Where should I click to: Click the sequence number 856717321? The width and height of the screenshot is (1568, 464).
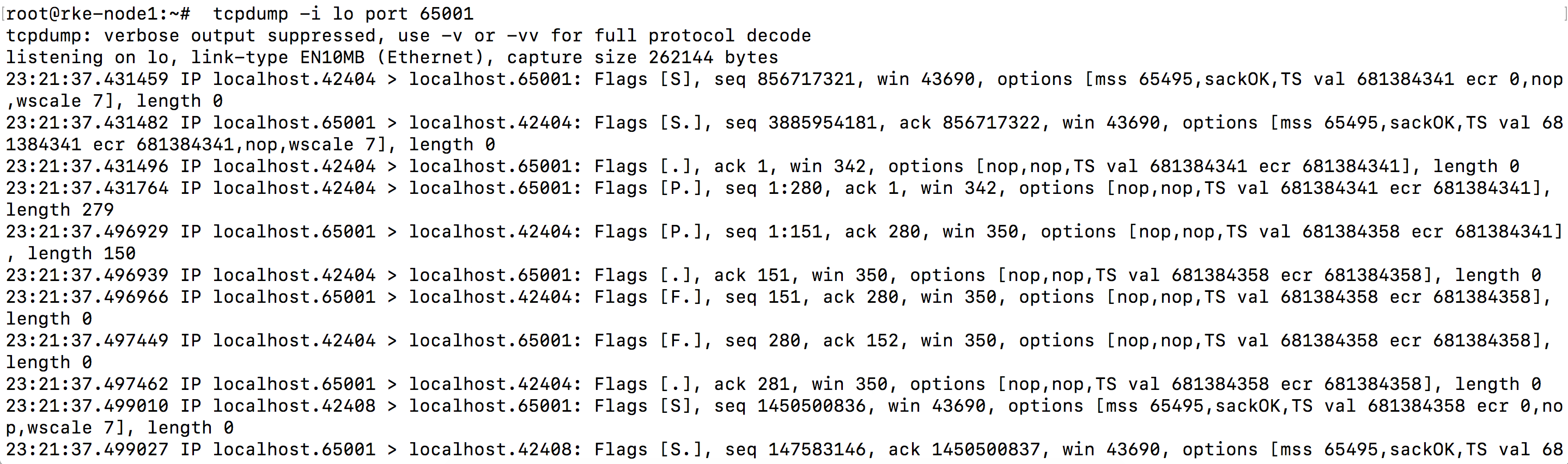tap(806, 79)
